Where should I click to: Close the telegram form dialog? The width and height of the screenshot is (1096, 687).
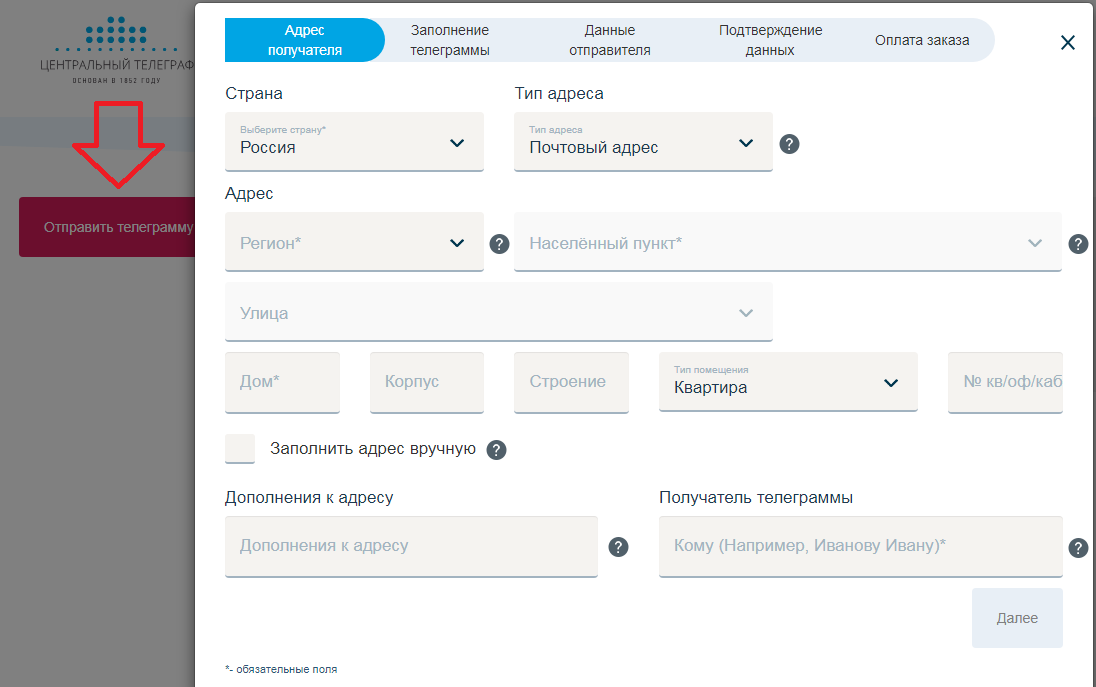1067,42
